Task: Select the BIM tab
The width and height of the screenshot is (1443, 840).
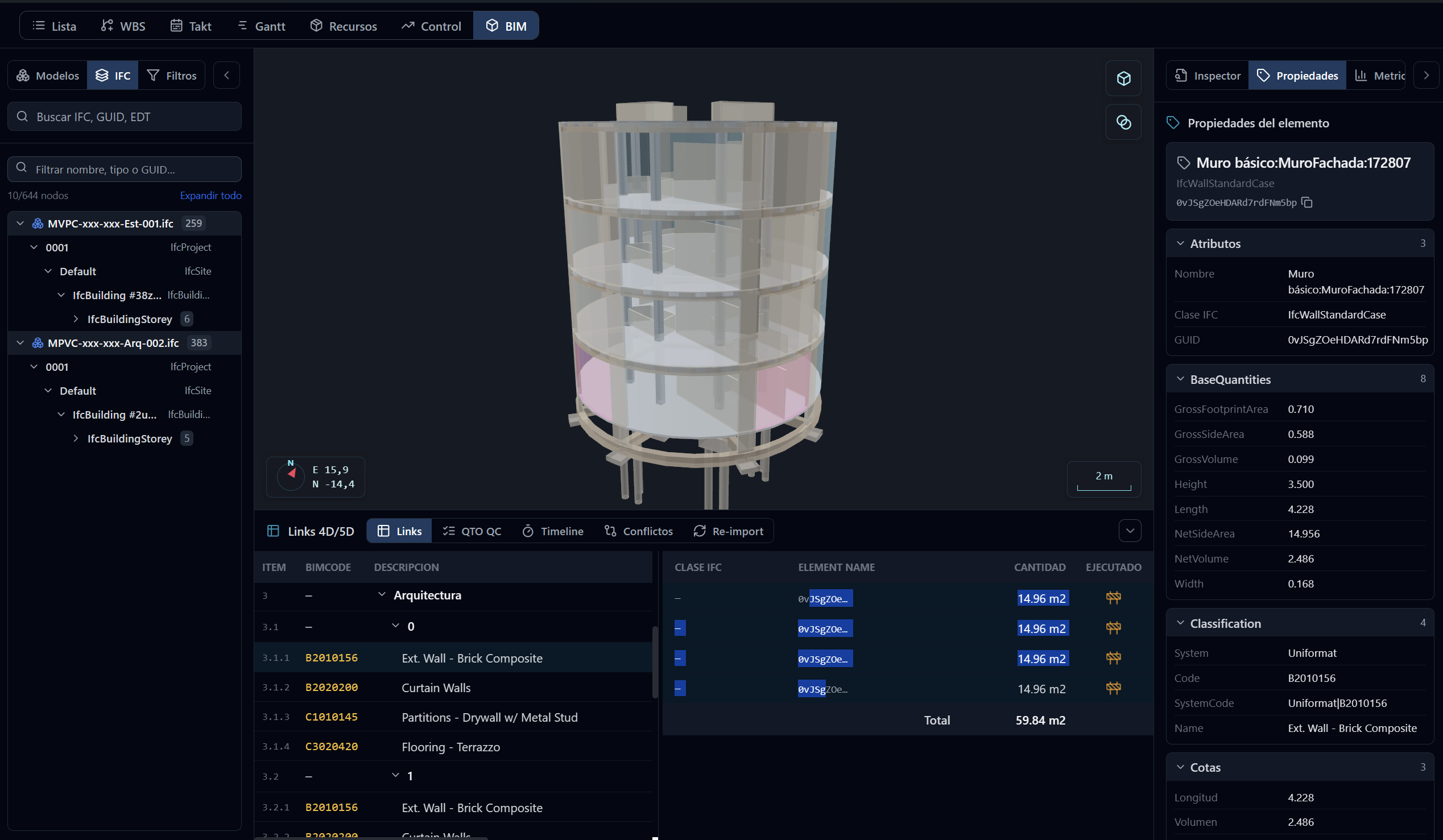Action: (506, 26)
